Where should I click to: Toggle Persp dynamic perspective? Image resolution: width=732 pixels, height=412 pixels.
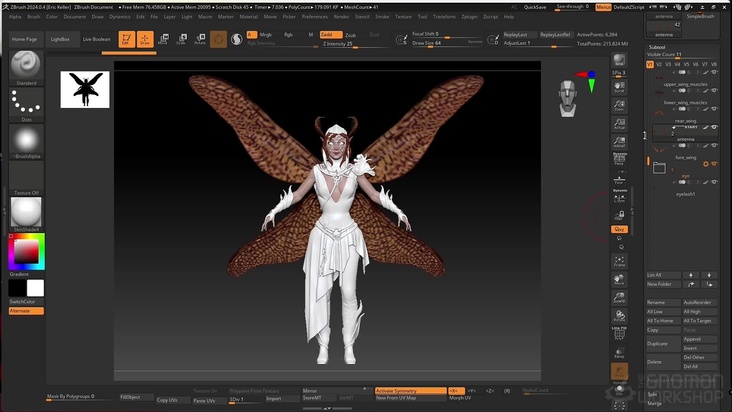[x=619, y=159]
